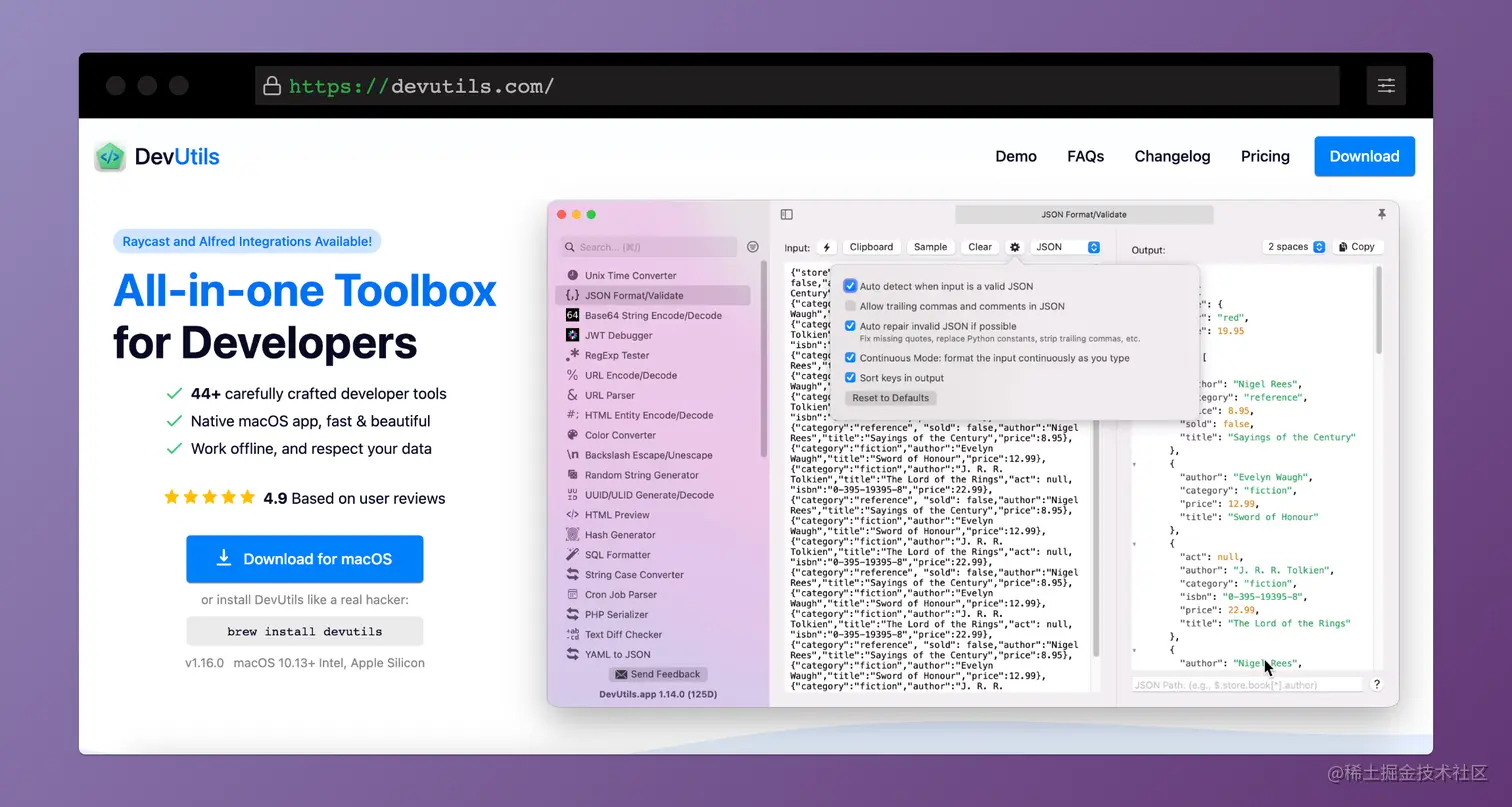Click the JSON Format/Validate title tab
This screenshot has height=807, width=1512.
point(1084,214)
